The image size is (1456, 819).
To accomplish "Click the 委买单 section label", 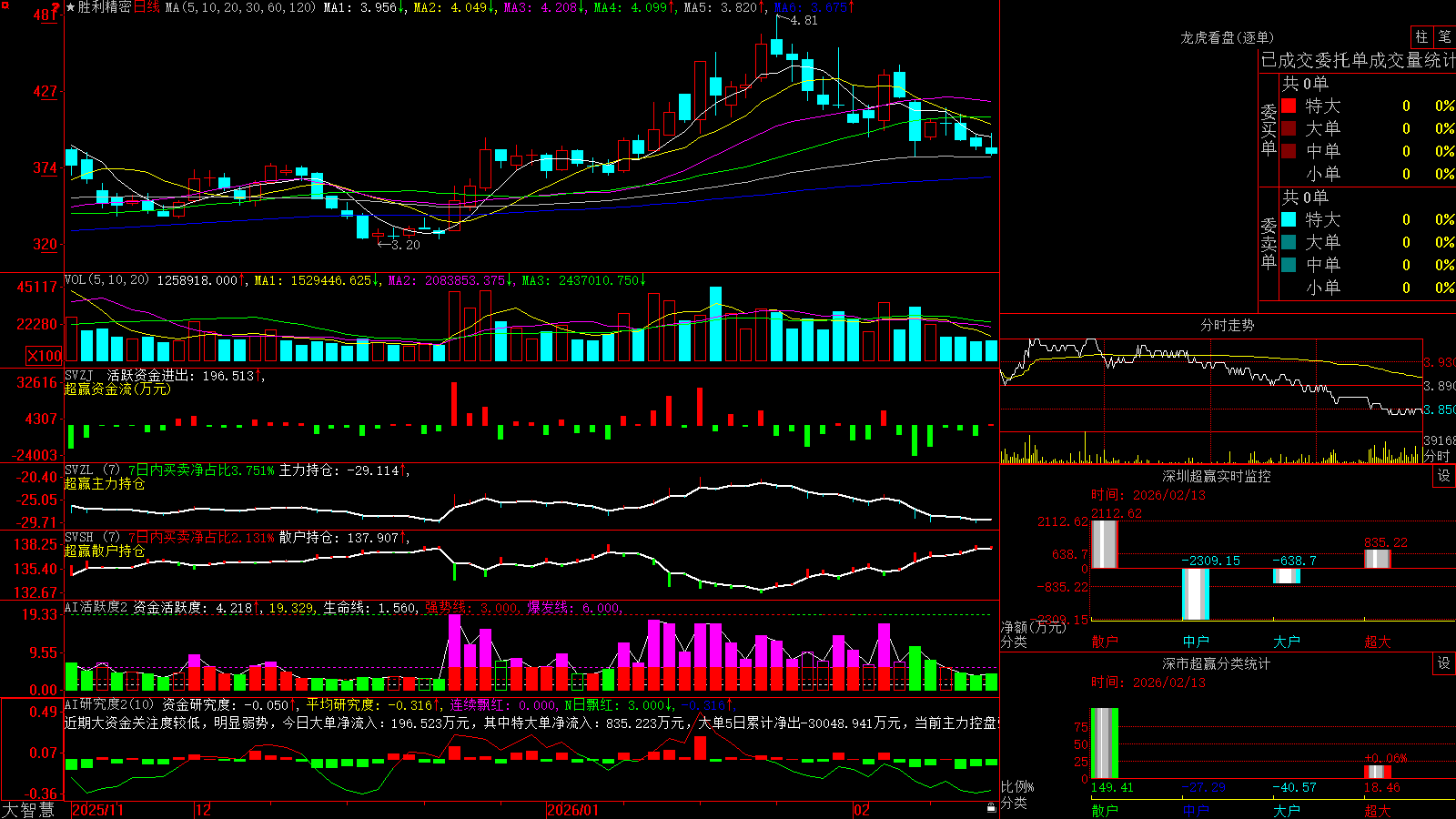I will (1269, 130).
